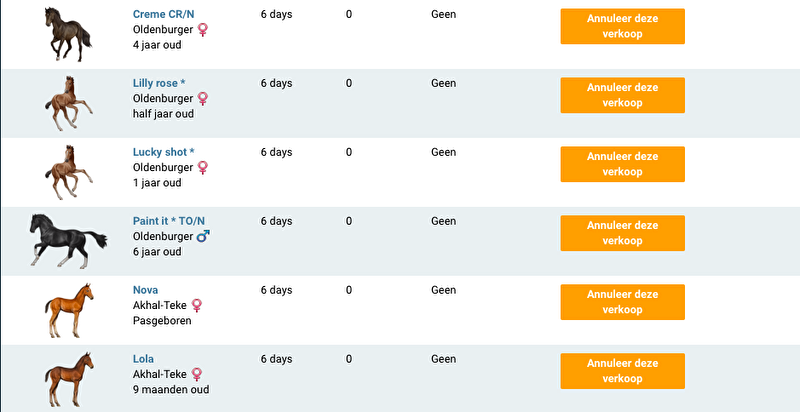Click the female icon beside Creme's Oldenburger breed
The height and width of the screenshot is (412, 800).
(203, 30)
